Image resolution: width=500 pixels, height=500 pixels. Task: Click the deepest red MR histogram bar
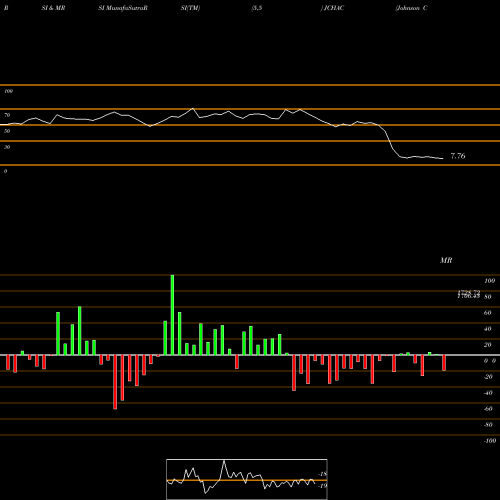point(115,382)
